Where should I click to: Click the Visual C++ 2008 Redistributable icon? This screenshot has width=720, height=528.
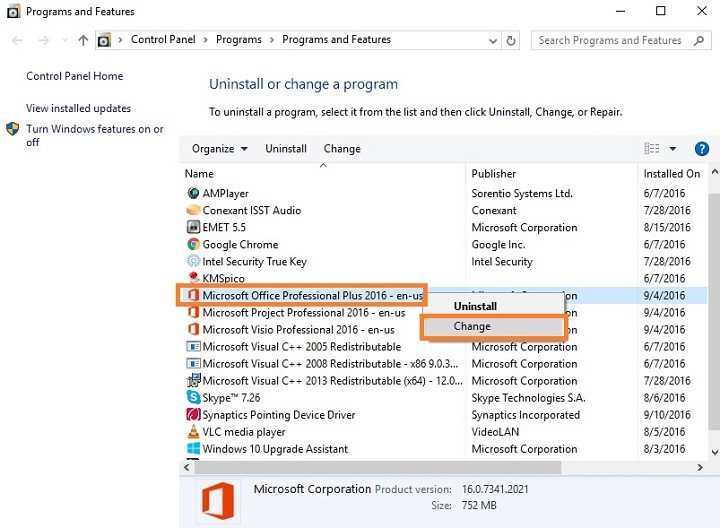coord(193,364)
